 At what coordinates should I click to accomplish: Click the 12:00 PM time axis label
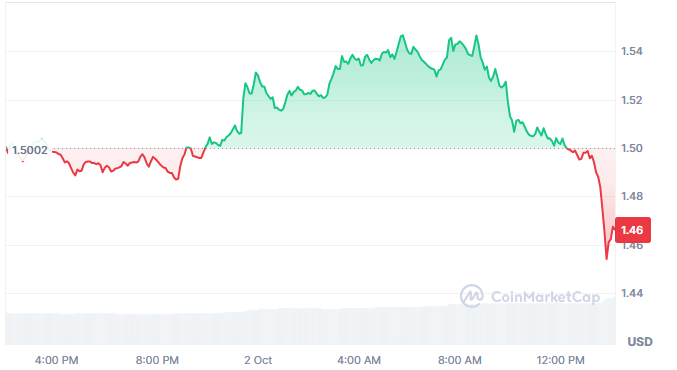(560, 360)
